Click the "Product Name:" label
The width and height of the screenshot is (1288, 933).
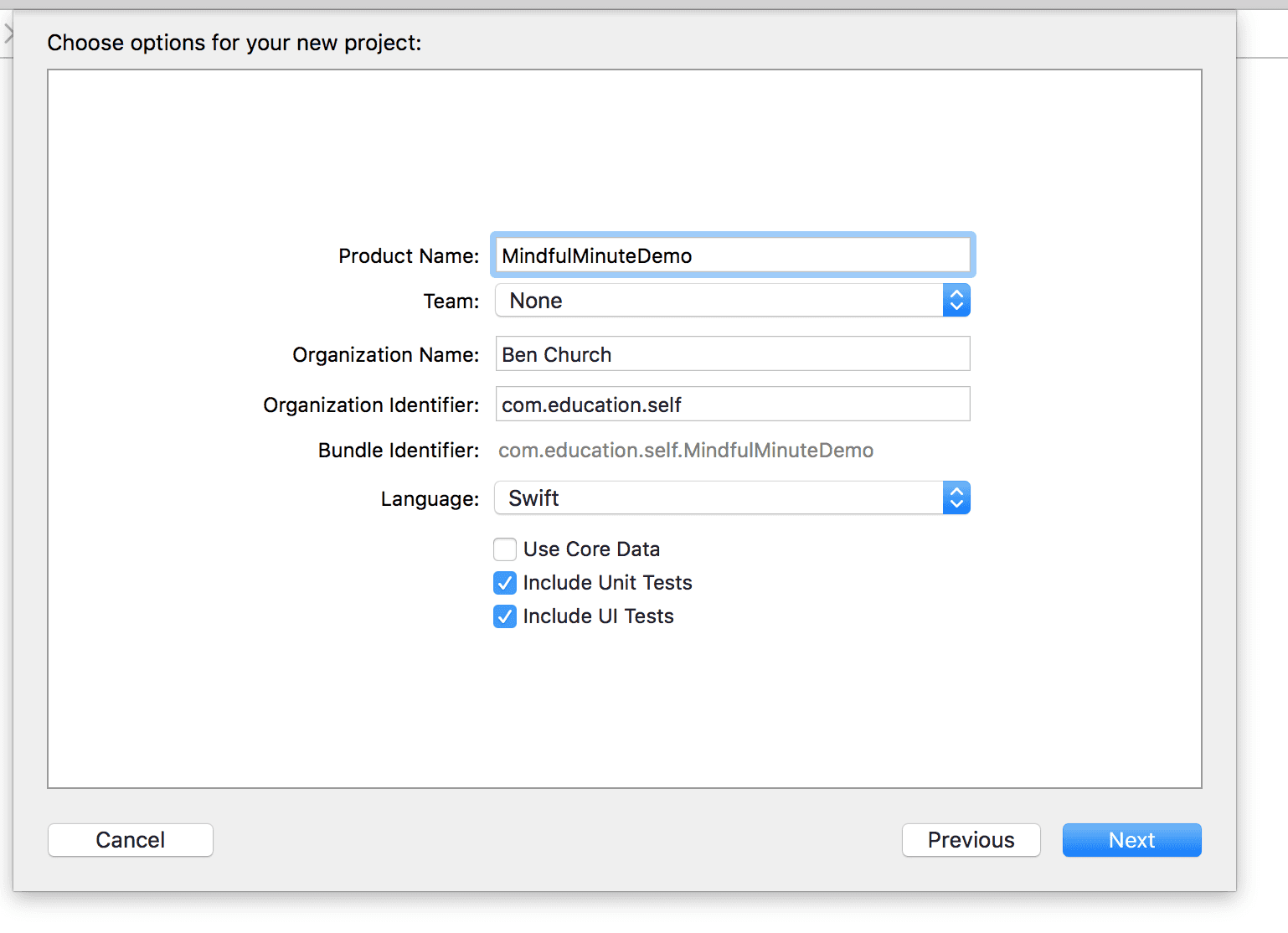(409, 256)
